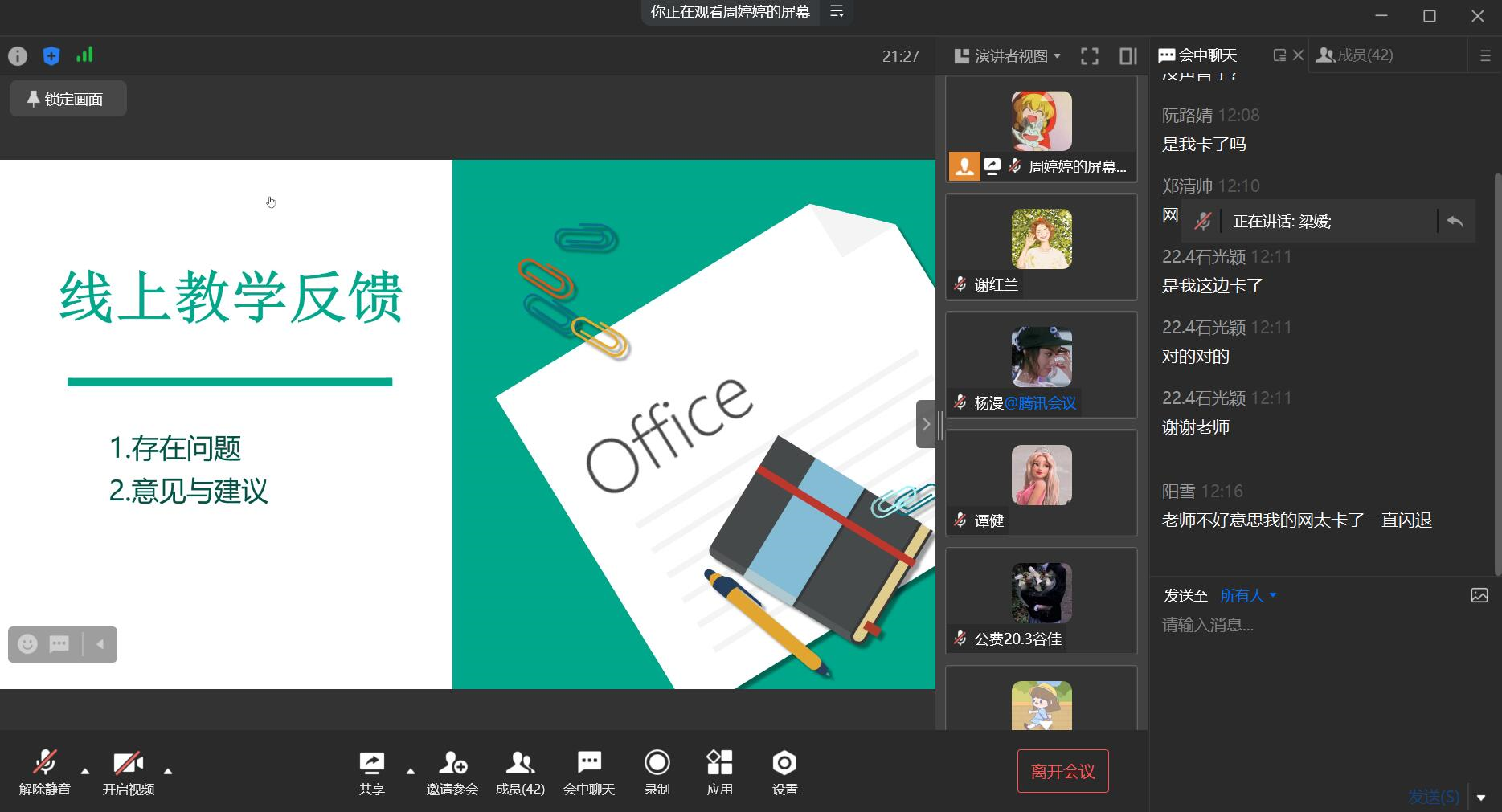Start recording with the 录制 icon
The image size is (1502, 812).
coord(657,771)
